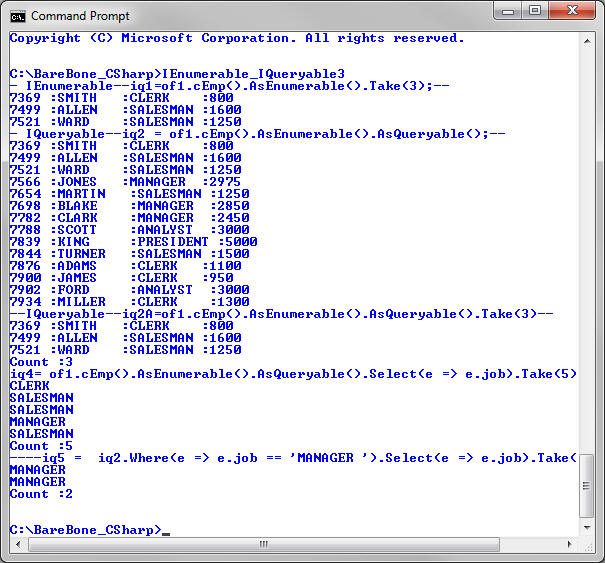Minimize the Command Prompt window
This screenshot has width=605, height=563.
(x=508, y=13)
